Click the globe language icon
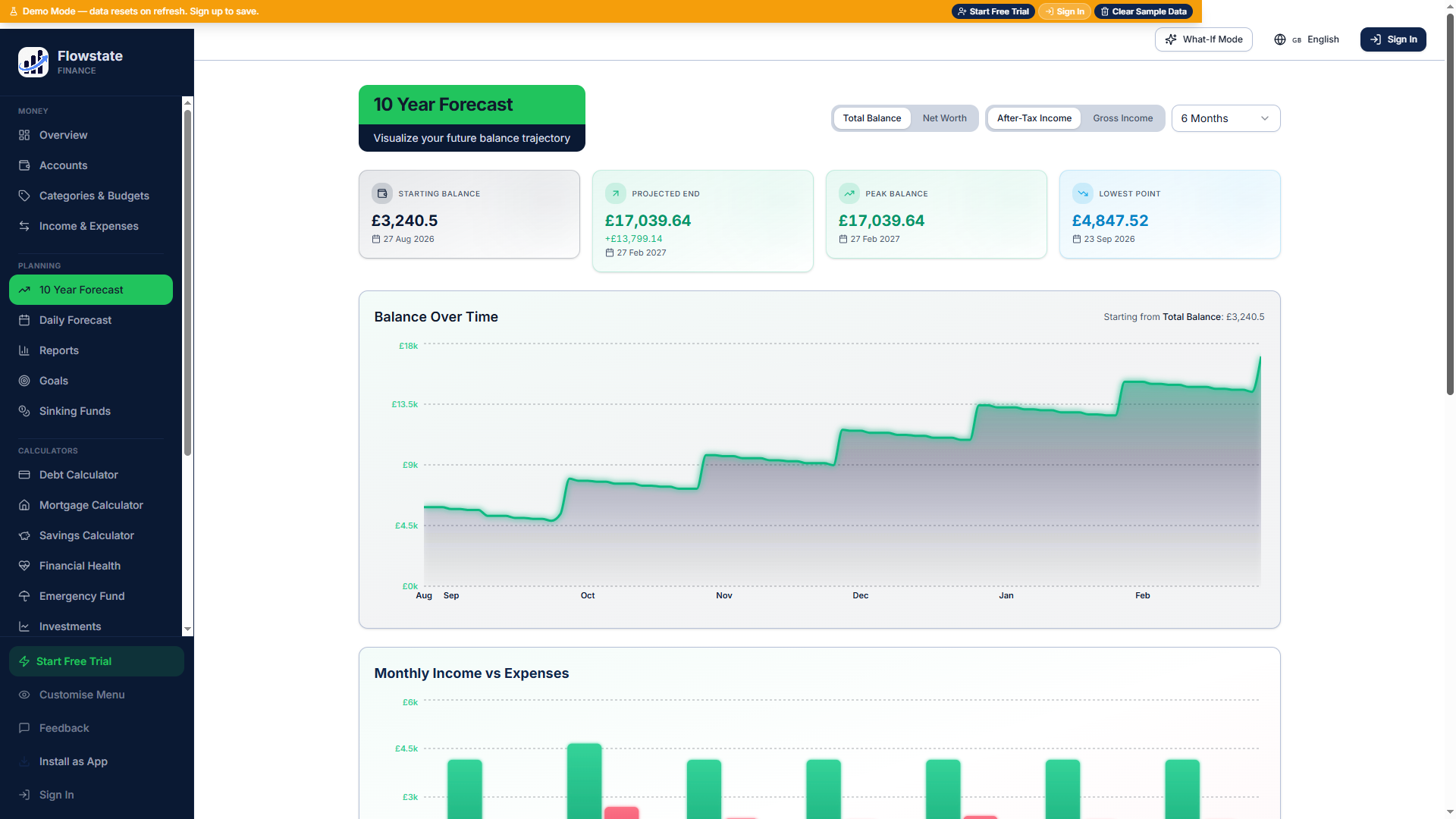Screen dimensions: 1456x819 [x=1280, y=39]
